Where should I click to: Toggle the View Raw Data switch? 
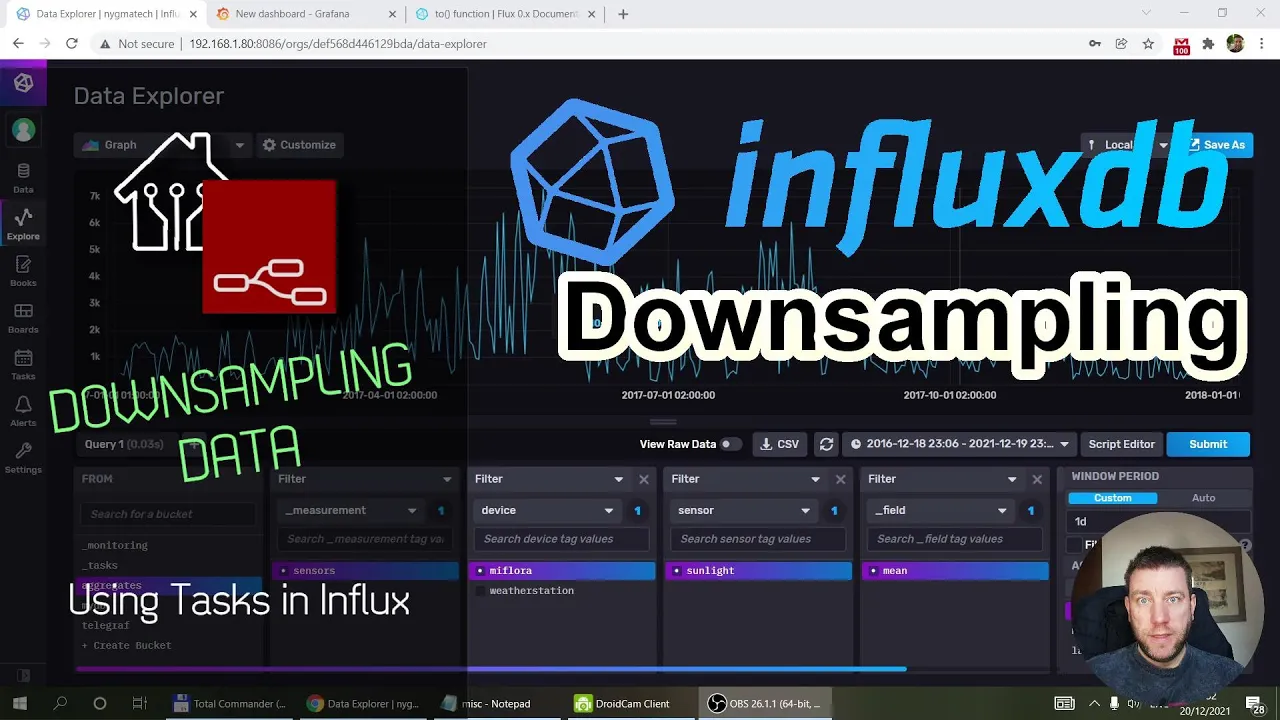click(x=731, y=444)
